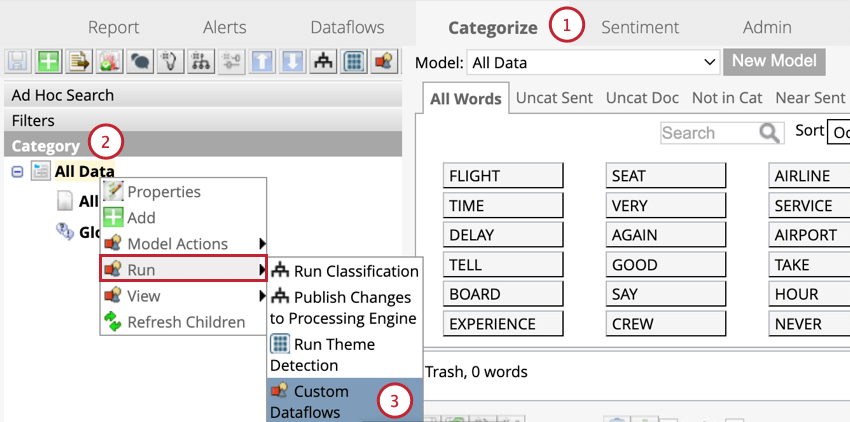Click the FLIGHT word button

tap(503, 176)
